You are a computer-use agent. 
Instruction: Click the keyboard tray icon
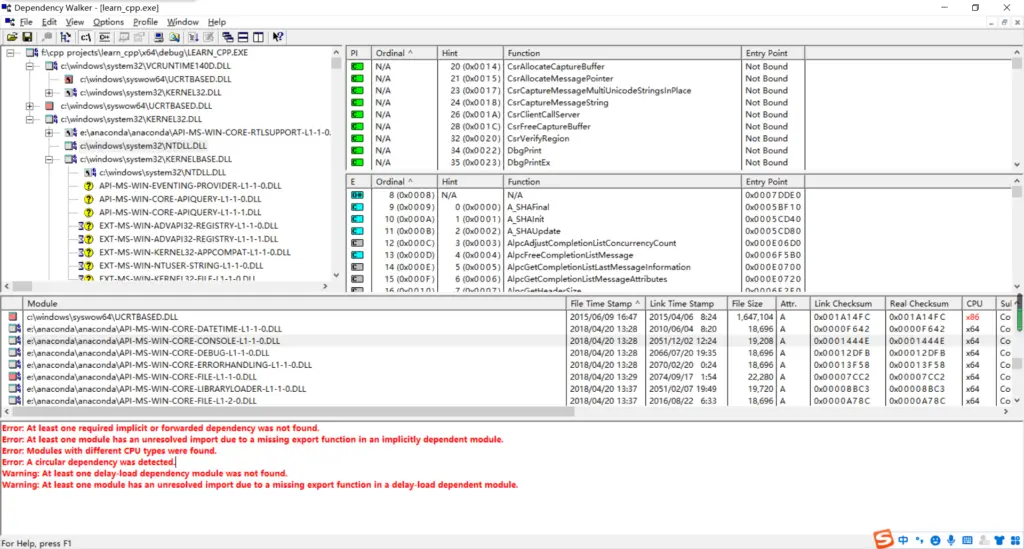tap(967, 540)
